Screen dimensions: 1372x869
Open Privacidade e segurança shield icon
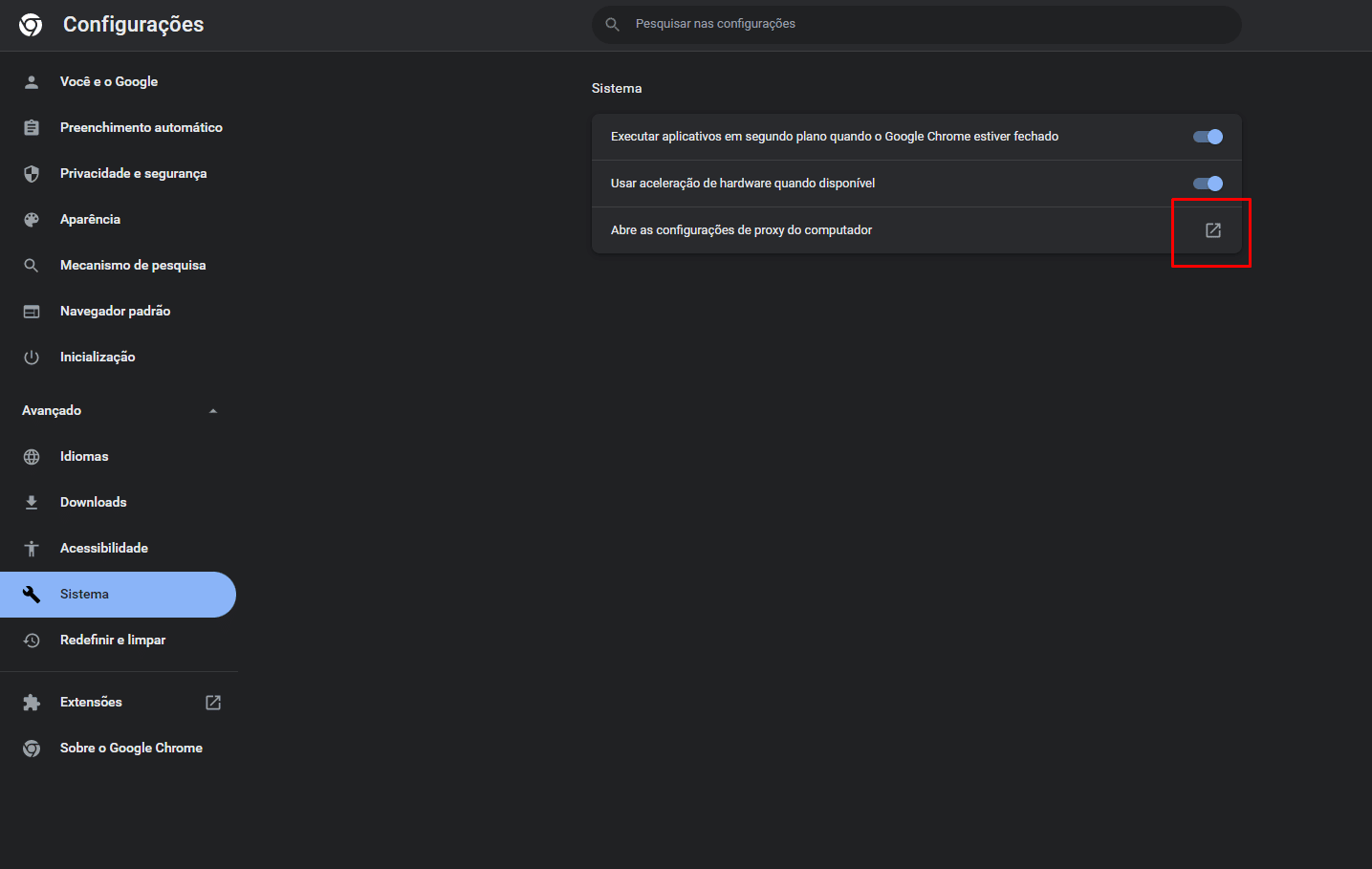pyautogui.click(x=32, y=173)
